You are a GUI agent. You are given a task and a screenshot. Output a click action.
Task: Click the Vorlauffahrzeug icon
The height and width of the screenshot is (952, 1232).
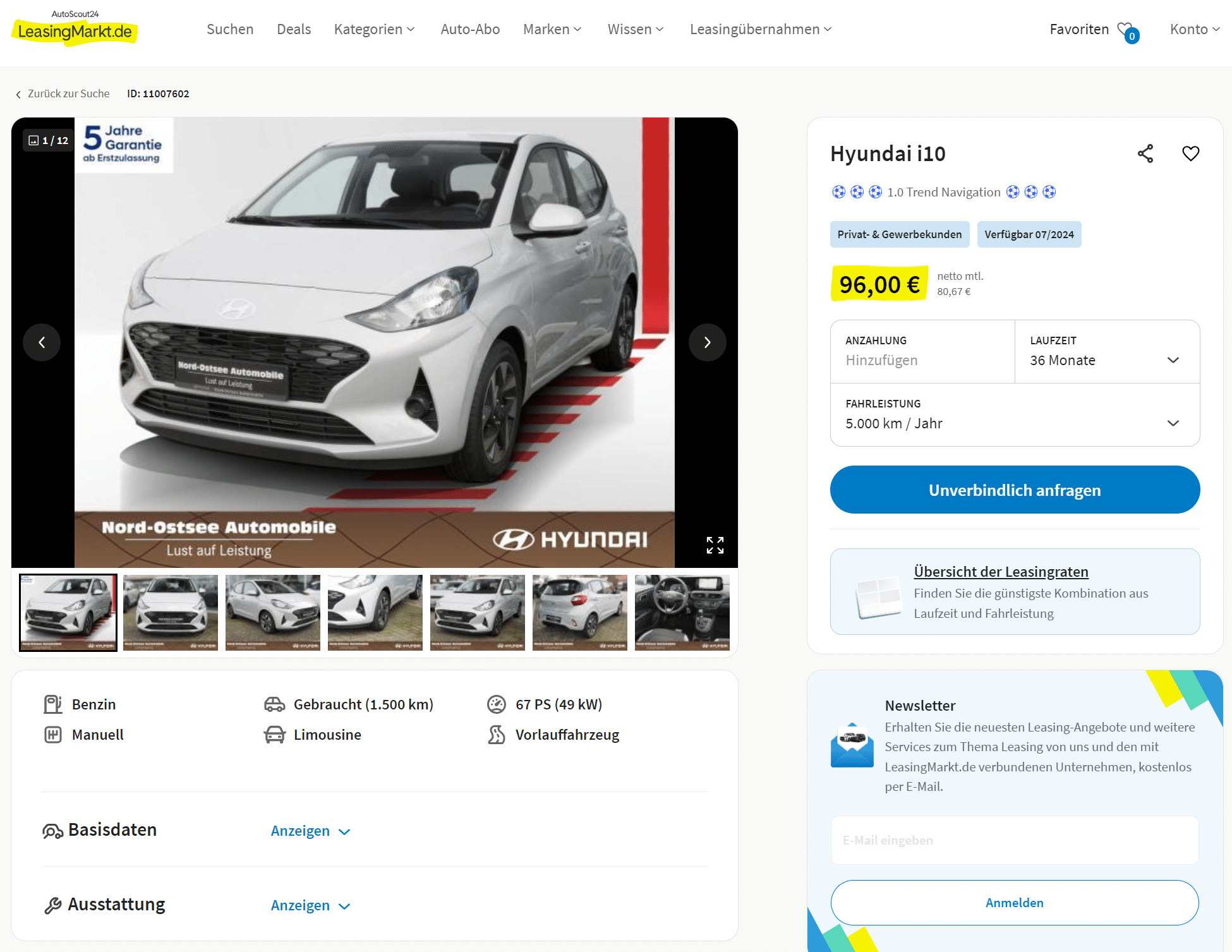tap(497, 735)
